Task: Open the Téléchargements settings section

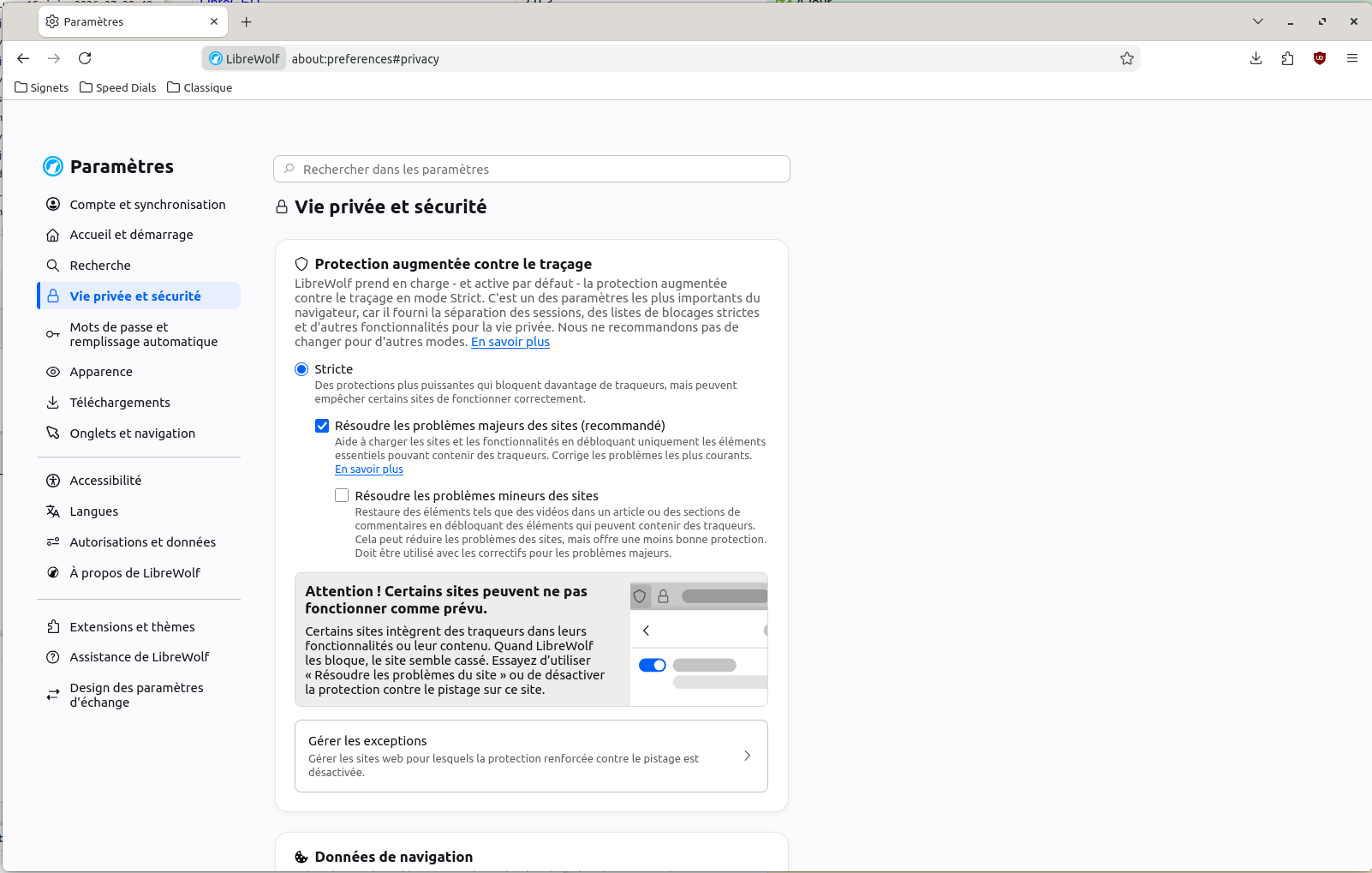Action: (x=139, y=403)
